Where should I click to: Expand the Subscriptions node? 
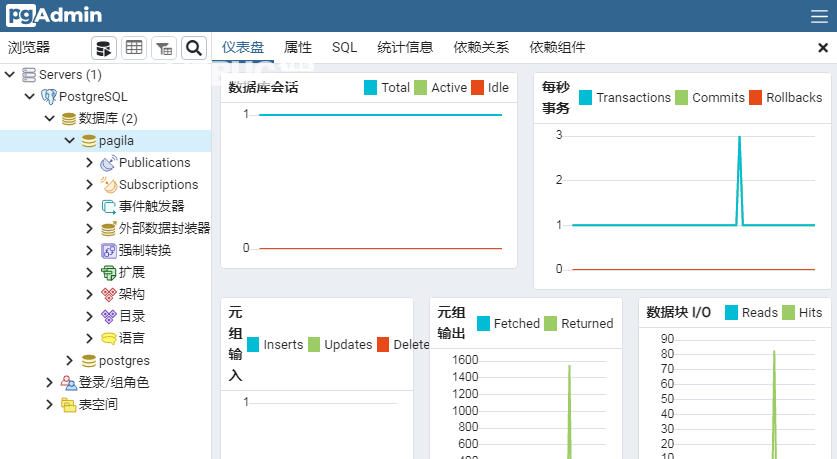click(x=90, y=185)
